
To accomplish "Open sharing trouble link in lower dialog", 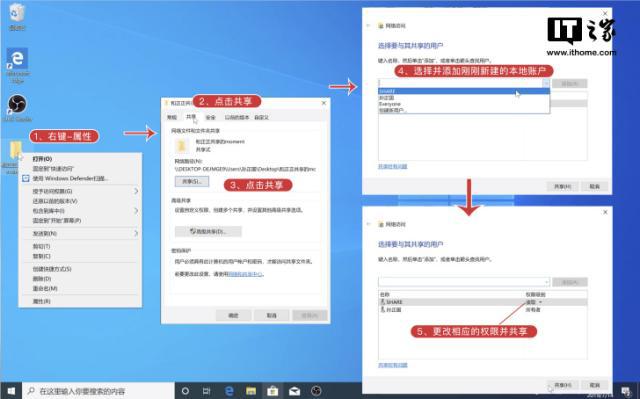I will (x=393, y=365).
